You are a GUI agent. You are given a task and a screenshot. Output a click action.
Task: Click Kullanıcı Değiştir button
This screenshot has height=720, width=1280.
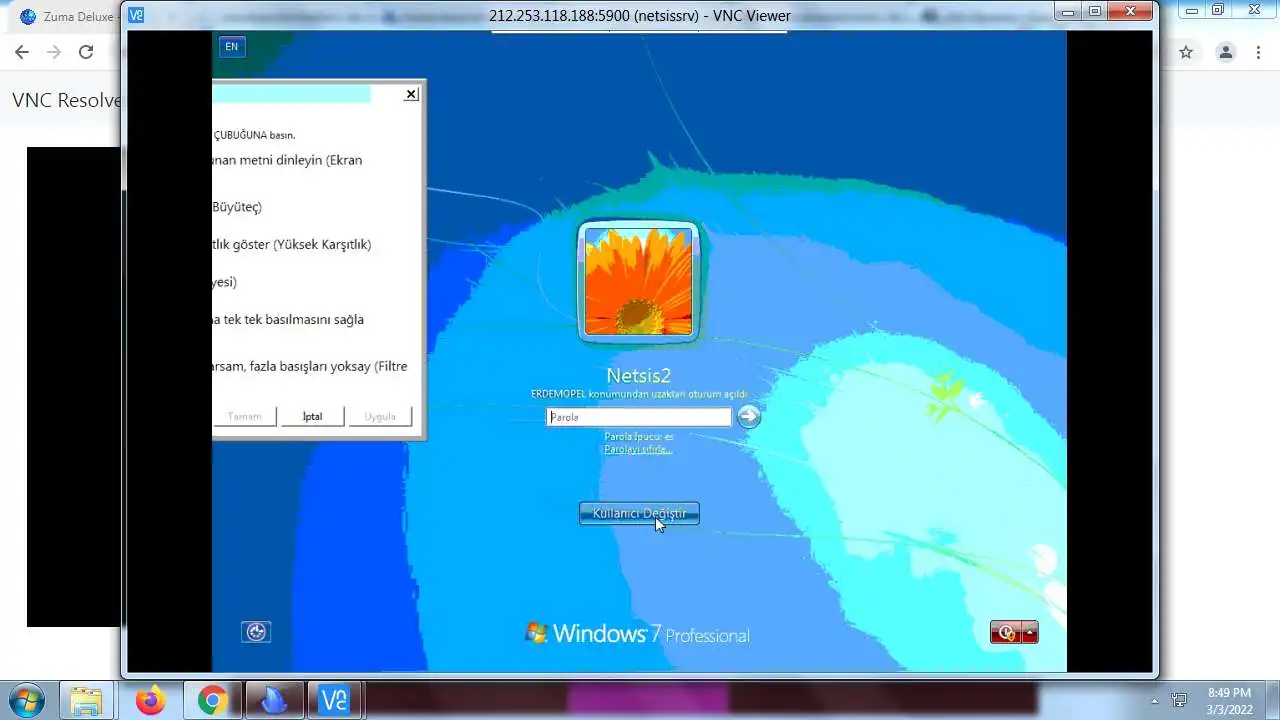[x=639, y=513]
